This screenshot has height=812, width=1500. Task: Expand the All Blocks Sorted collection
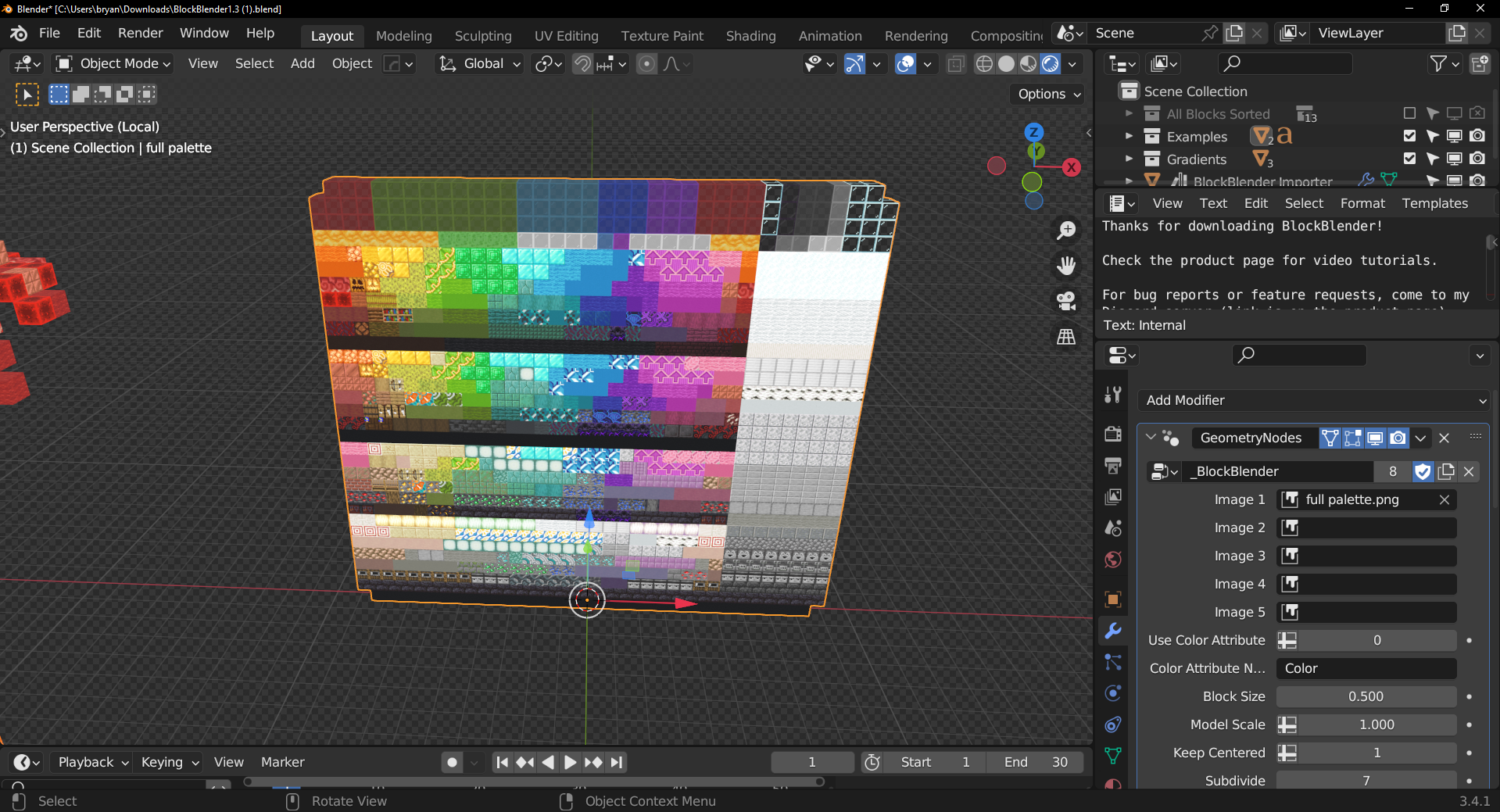(1129, 113)
